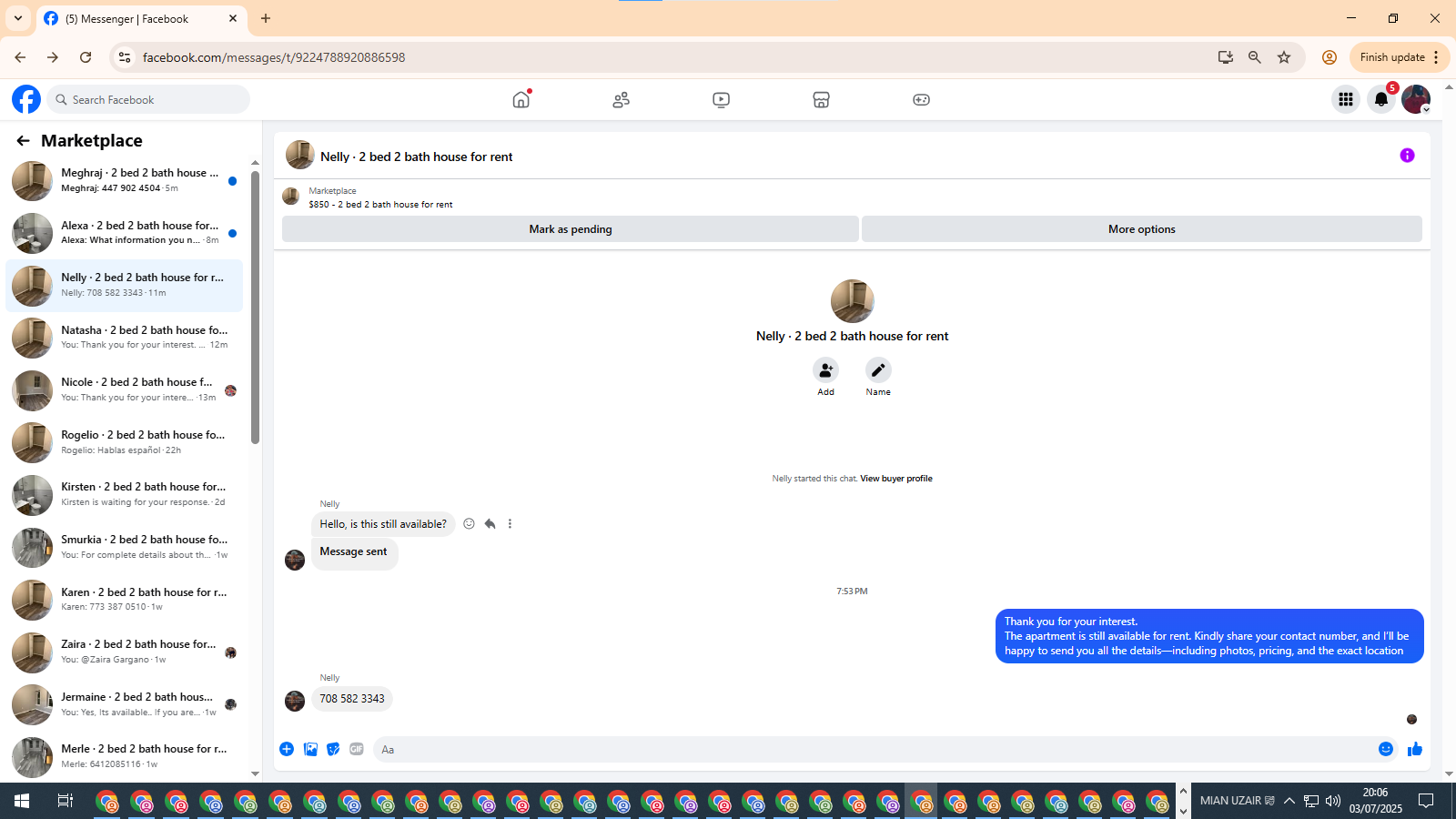The image size is (1456, 819).
Task: Open Rogelio conversation
Action: click(x=125, y=442)
